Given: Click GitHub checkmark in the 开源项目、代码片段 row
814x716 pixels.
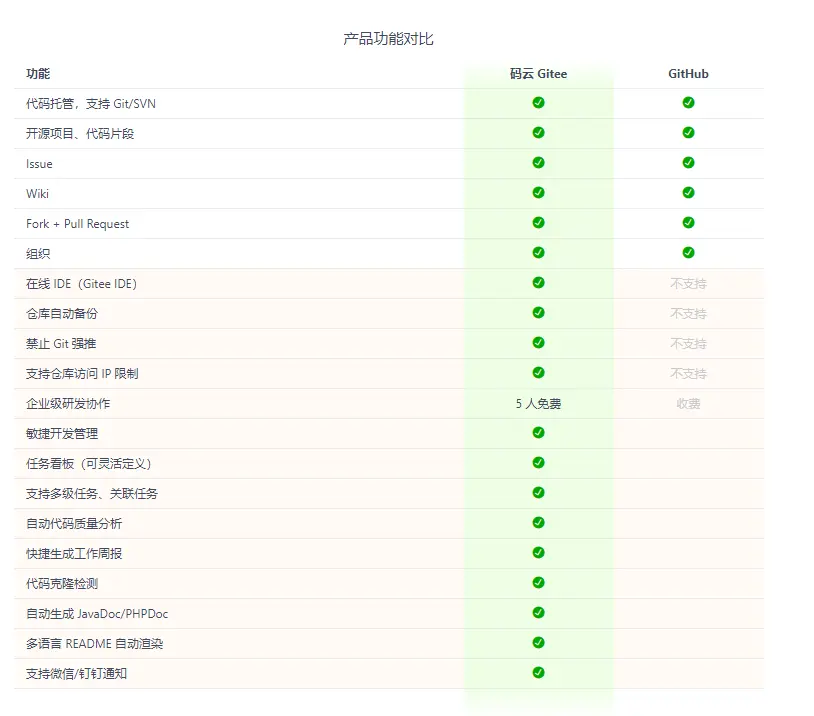Looking at the screenshot, I should (688, 132).
